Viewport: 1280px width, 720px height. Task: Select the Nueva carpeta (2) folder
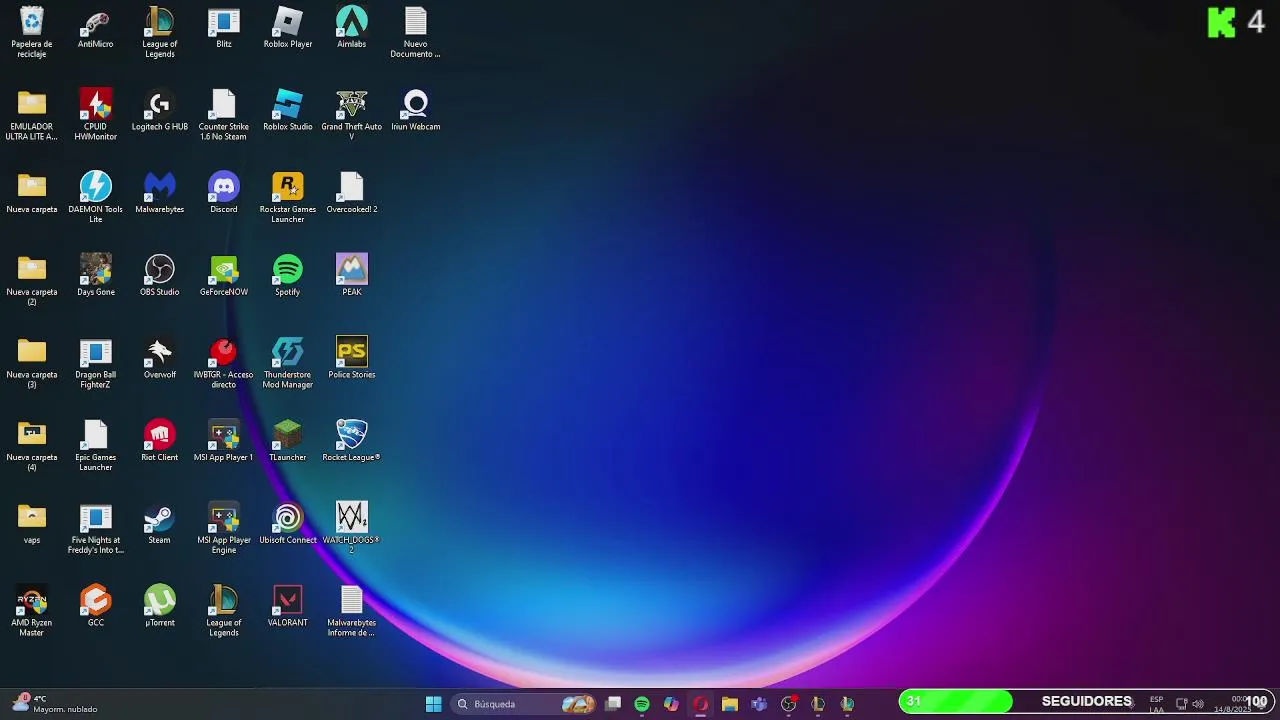[x=32, y=280]
